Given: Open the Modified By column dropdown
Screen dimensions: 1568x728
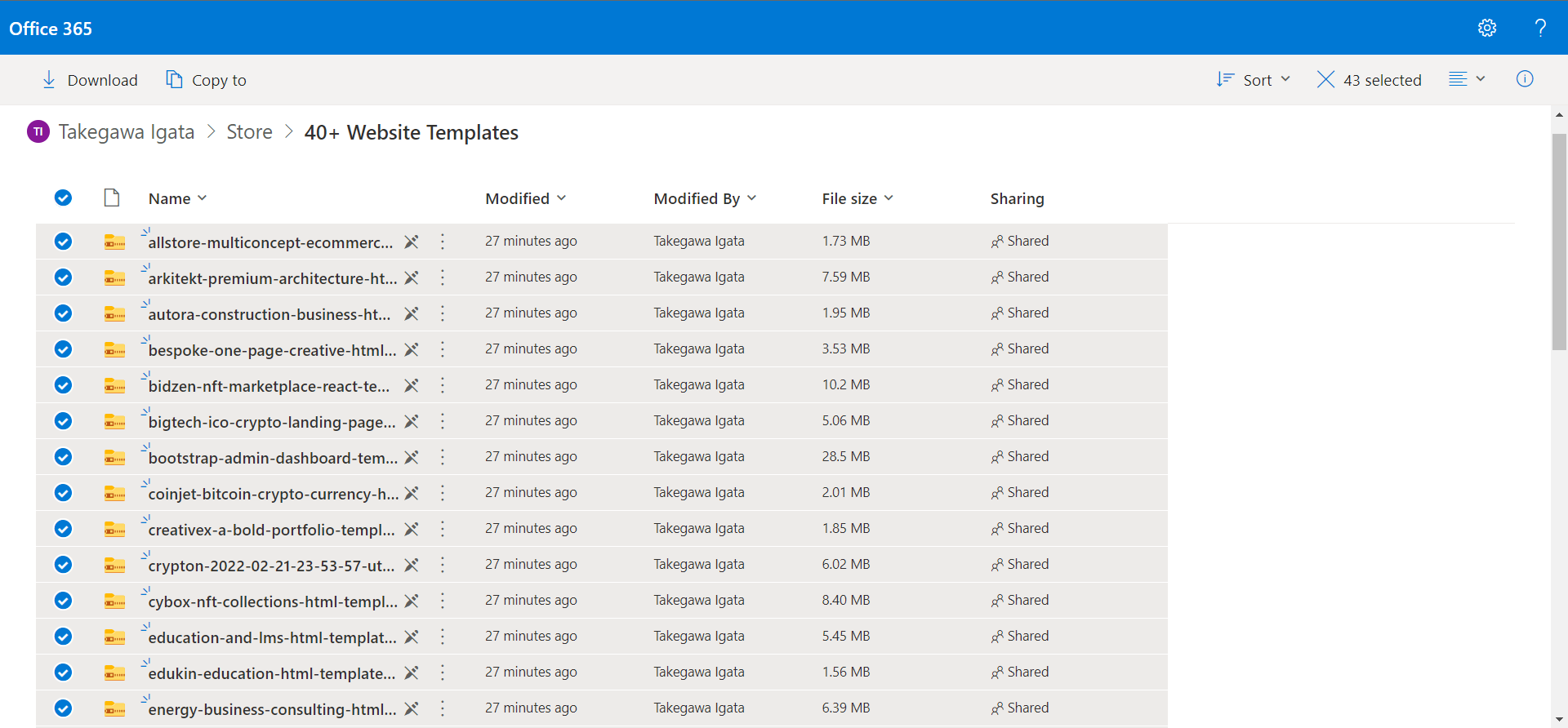Looking at the screenshot, I should point(706,198).
